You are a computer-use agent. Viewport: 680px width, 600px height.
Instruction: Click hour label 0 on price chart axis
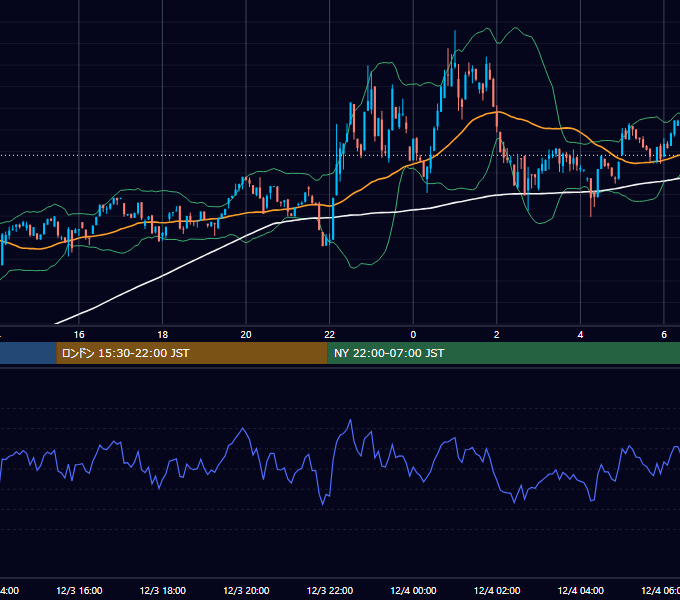[x=413, y=335]
